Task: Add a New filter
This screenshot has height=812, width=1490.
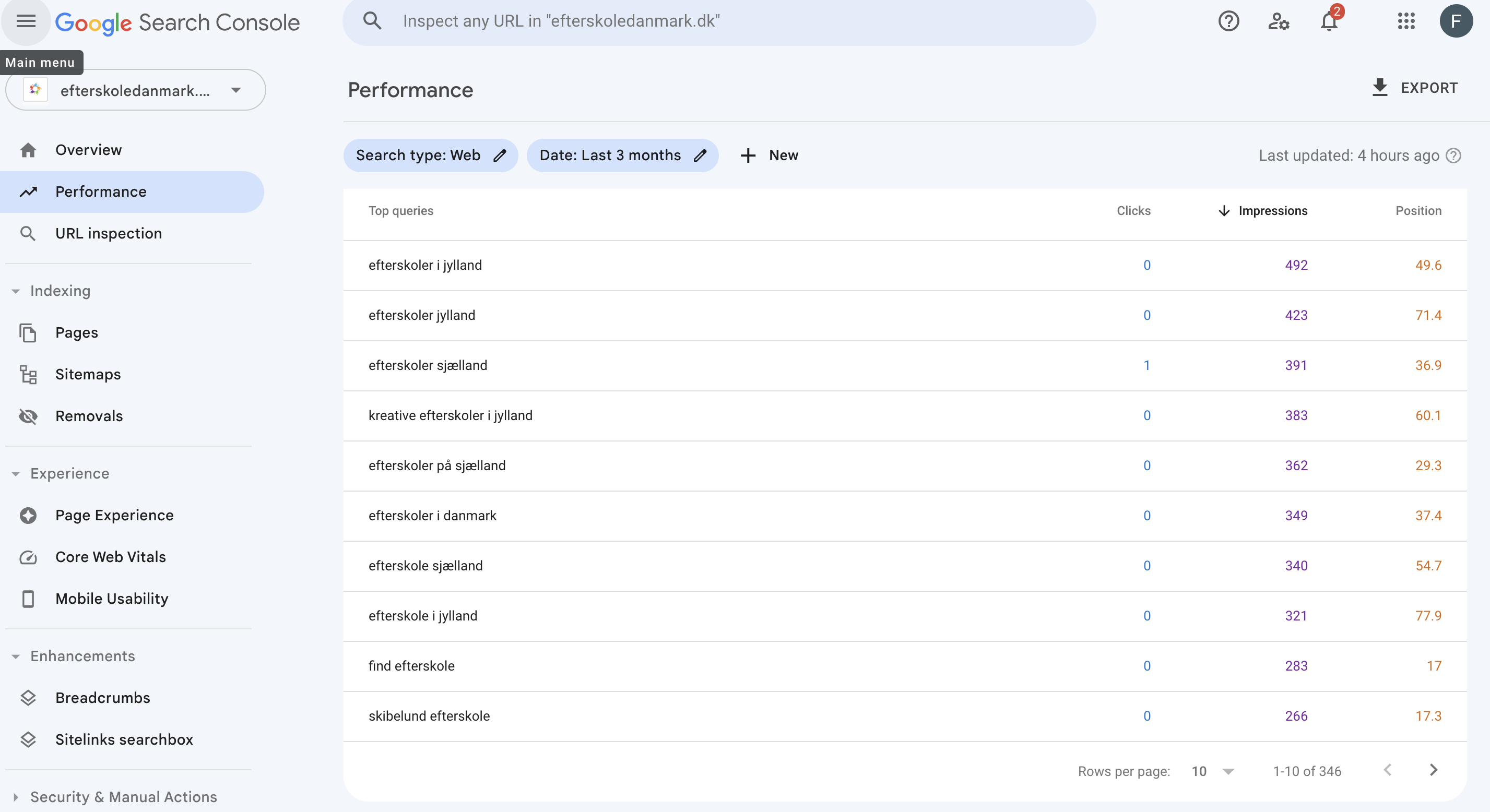Action: (770, 156)
